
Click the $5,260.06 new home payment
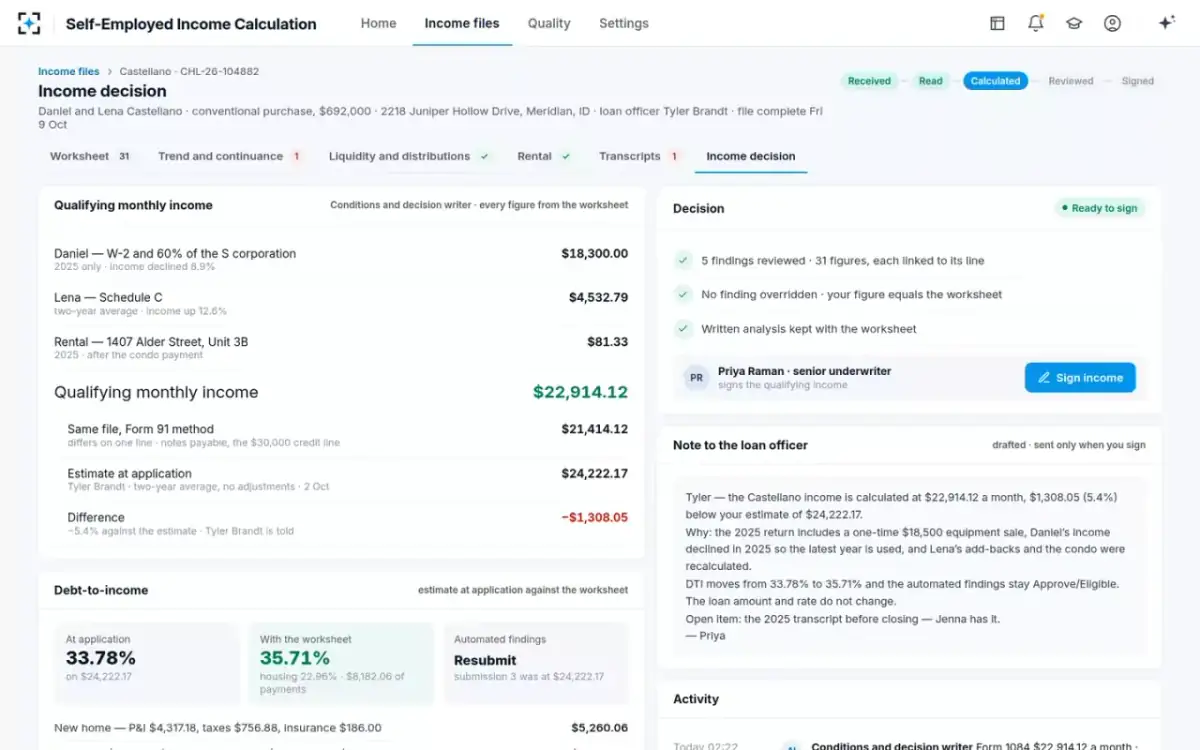[x=600, y=728]
